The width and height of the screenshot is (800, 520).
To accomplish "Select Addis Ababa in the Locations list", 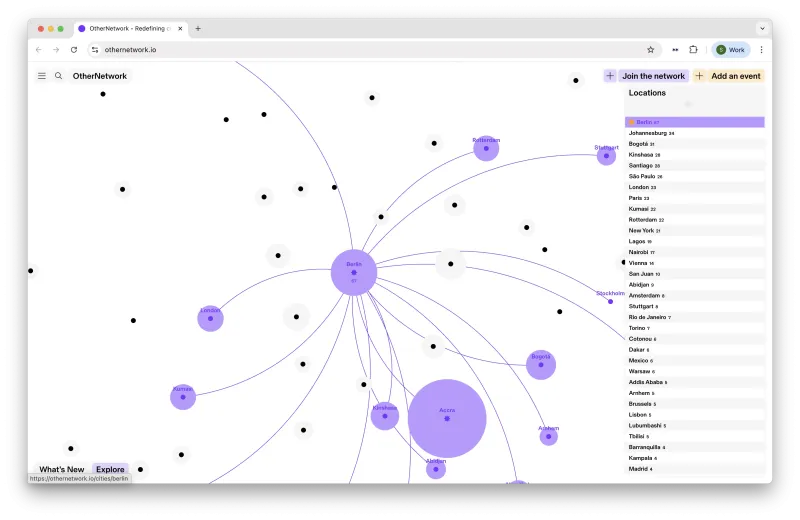I will [x=694, y=382].
